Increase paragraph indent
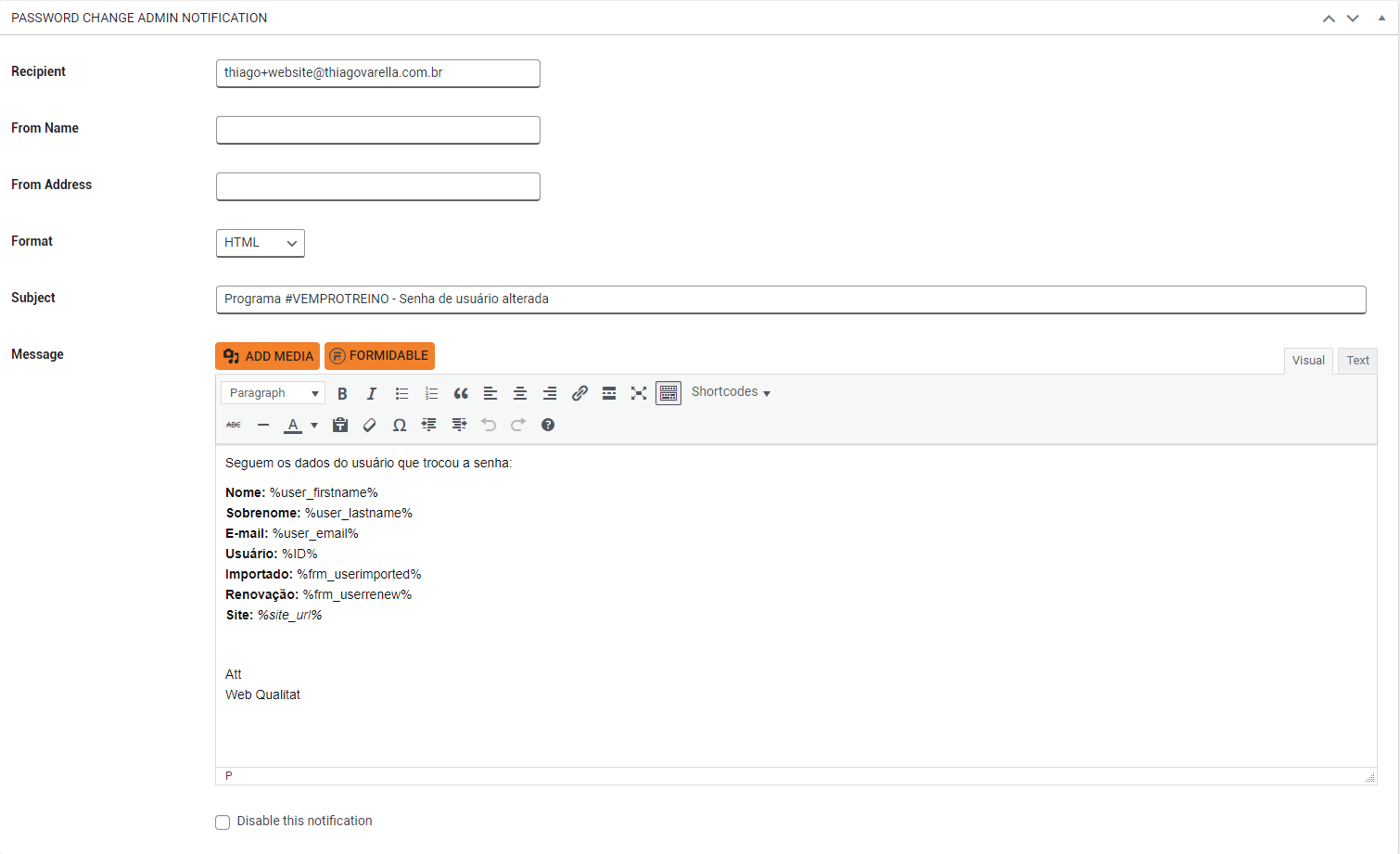The image size is (1400, 854). pyautogui.click(x=459, y=425)
